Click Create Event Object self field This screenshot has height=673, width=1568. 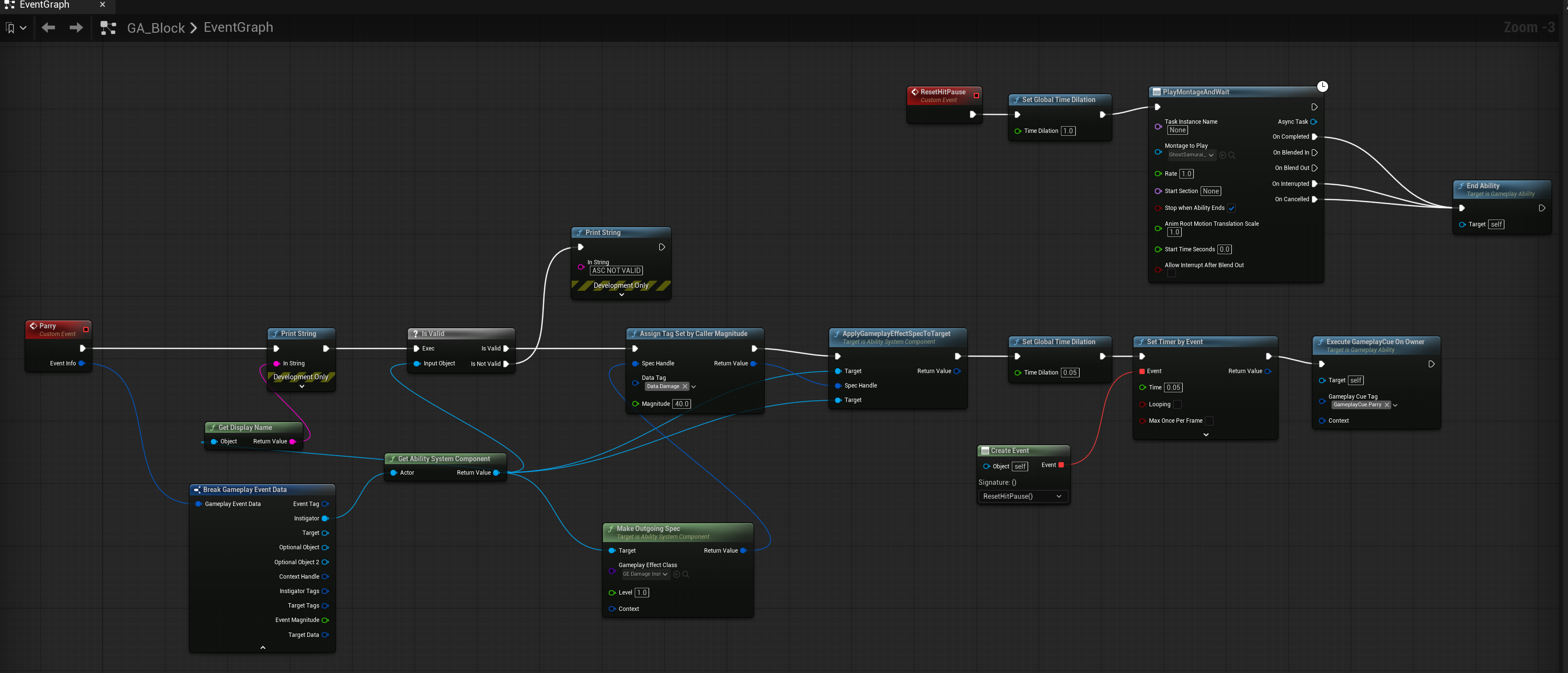(1020, 466)
